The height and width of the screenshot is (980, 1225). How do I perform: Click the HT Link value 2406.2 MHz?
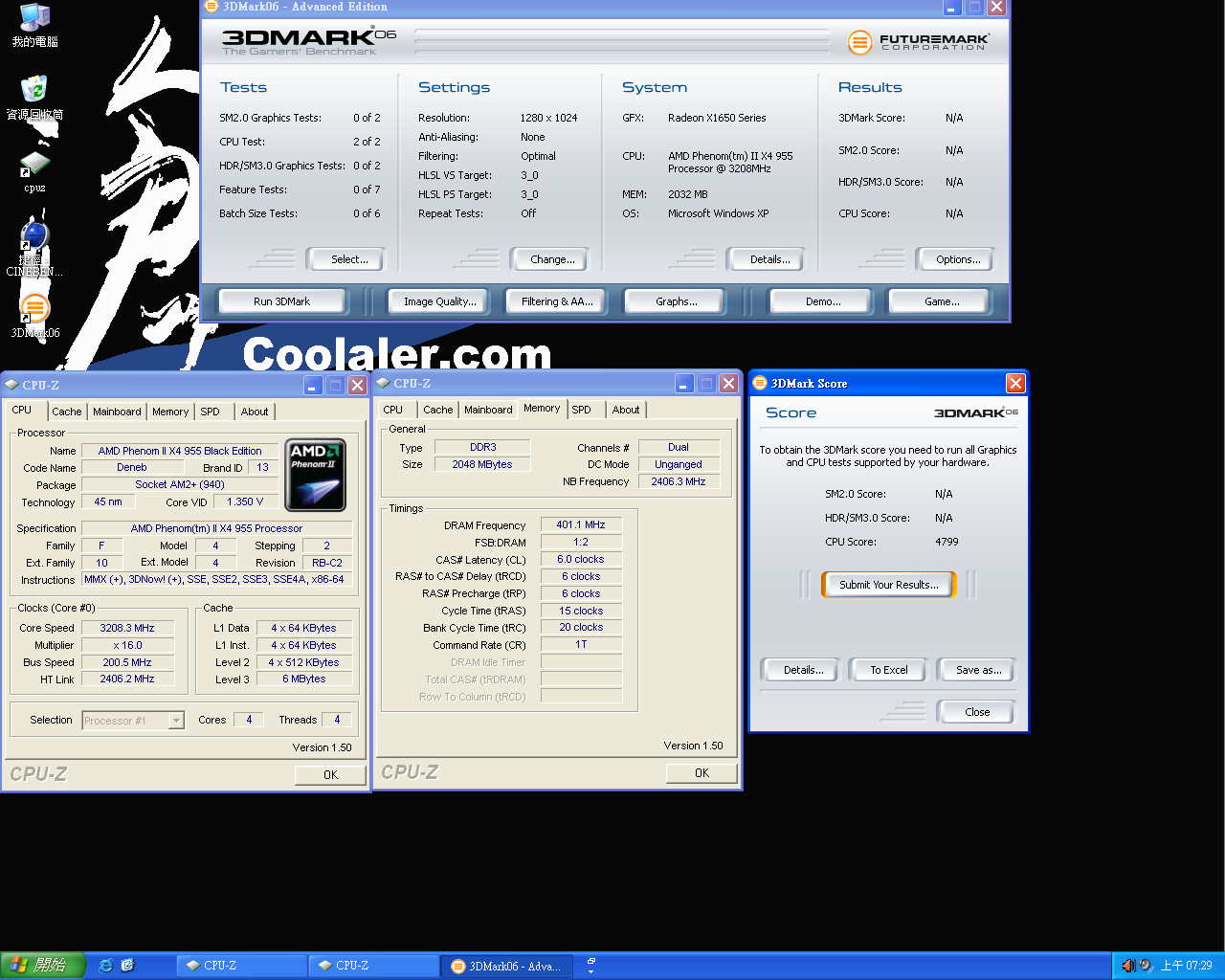tap(127, 679)
